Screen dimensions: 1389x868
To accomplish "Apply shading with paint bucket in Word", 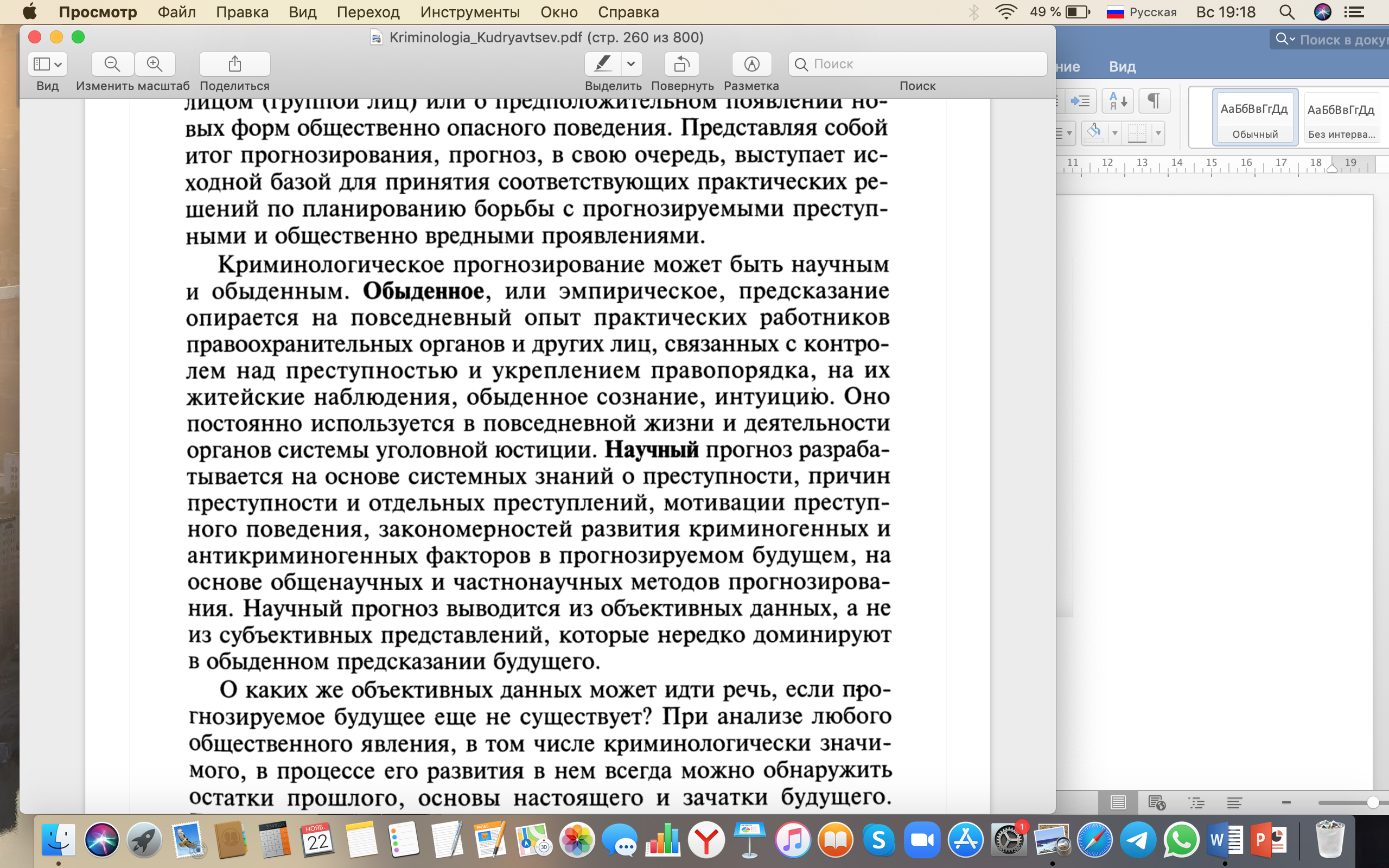I will click(1094, 133).
